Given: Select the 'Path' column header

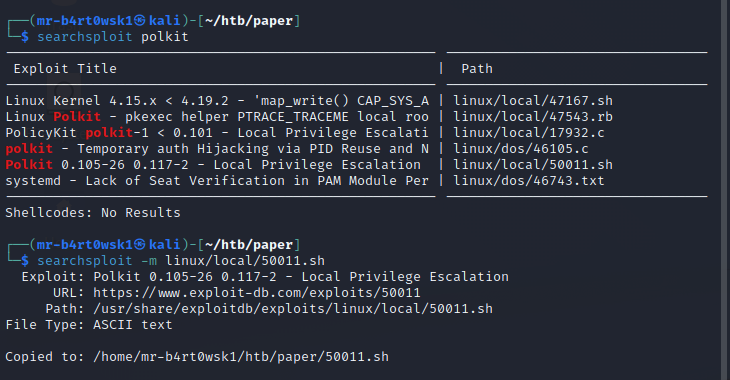Looking at the screenshot, I should (477, 69).
